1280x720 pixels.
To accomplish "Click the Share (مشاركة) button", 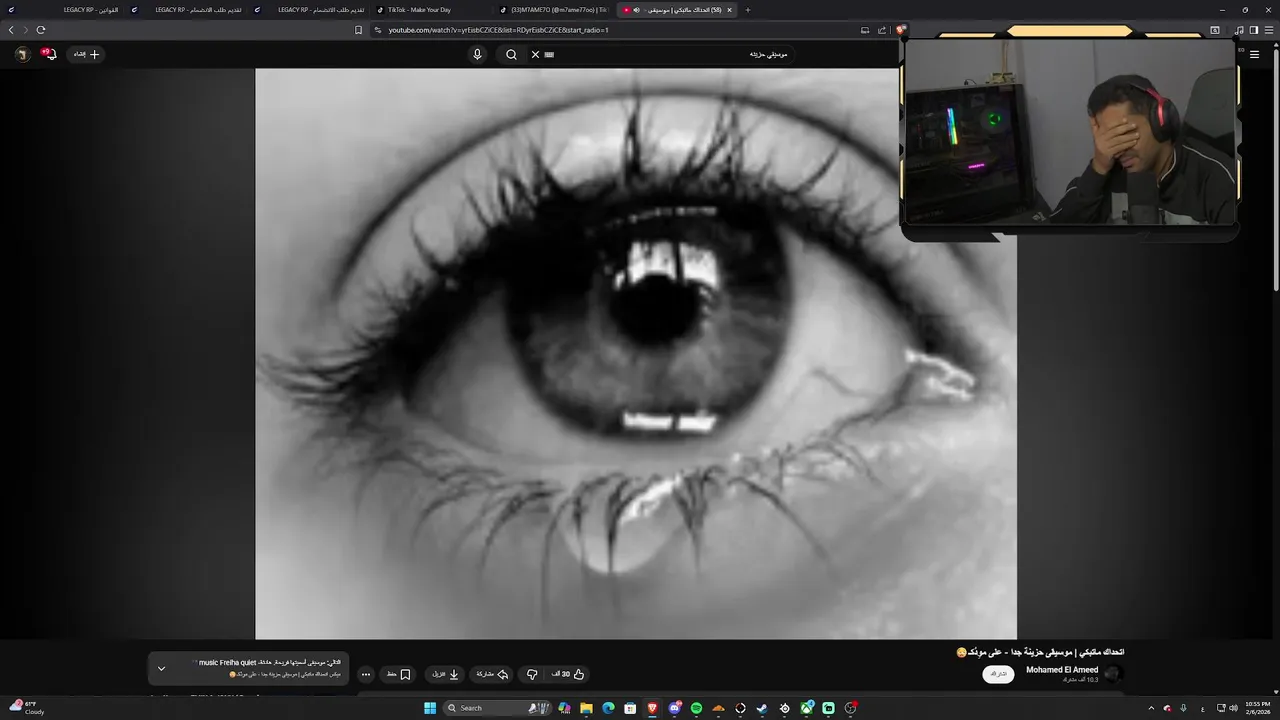I will pos(492,674).
